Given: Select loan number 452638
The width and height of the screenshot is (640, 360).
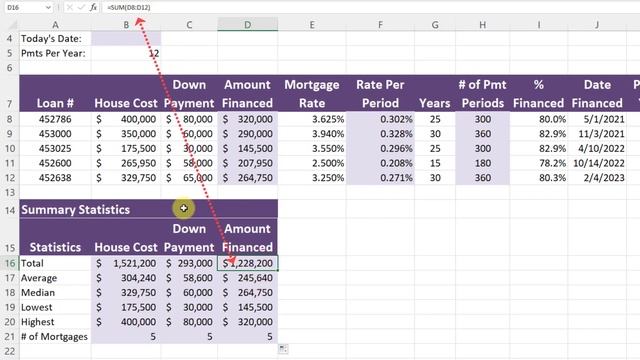Looking at the screenshot, I should coord(55,178).
